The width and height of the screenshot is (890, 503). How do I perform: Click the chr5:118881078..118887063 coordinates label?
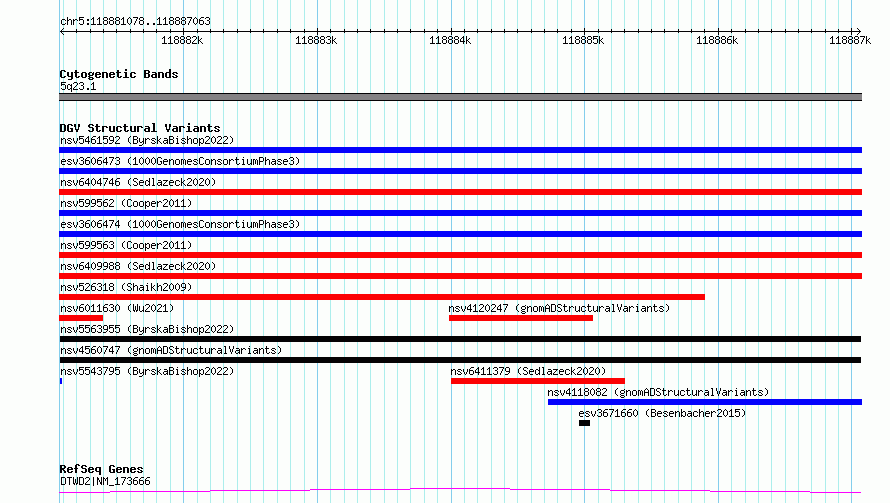coord(135,21)
